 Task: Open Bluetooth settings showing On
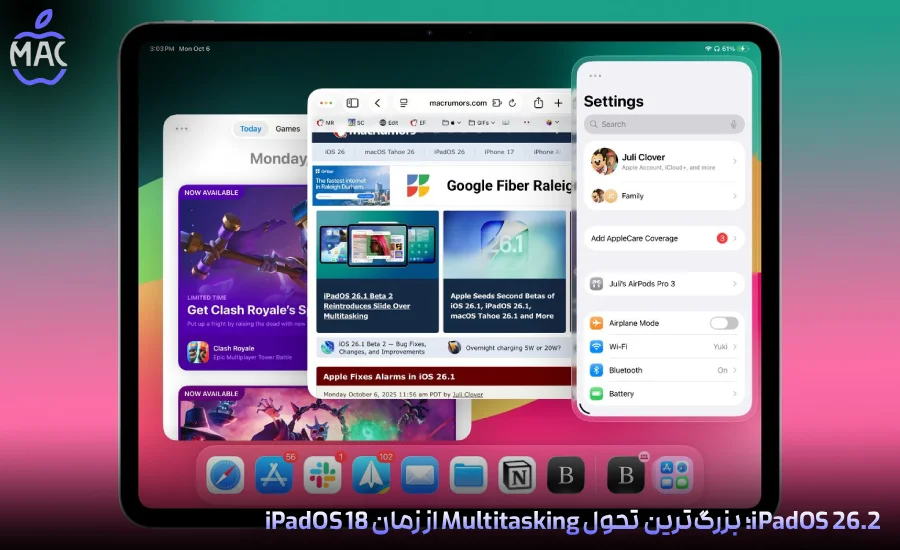tap(664, 370)
